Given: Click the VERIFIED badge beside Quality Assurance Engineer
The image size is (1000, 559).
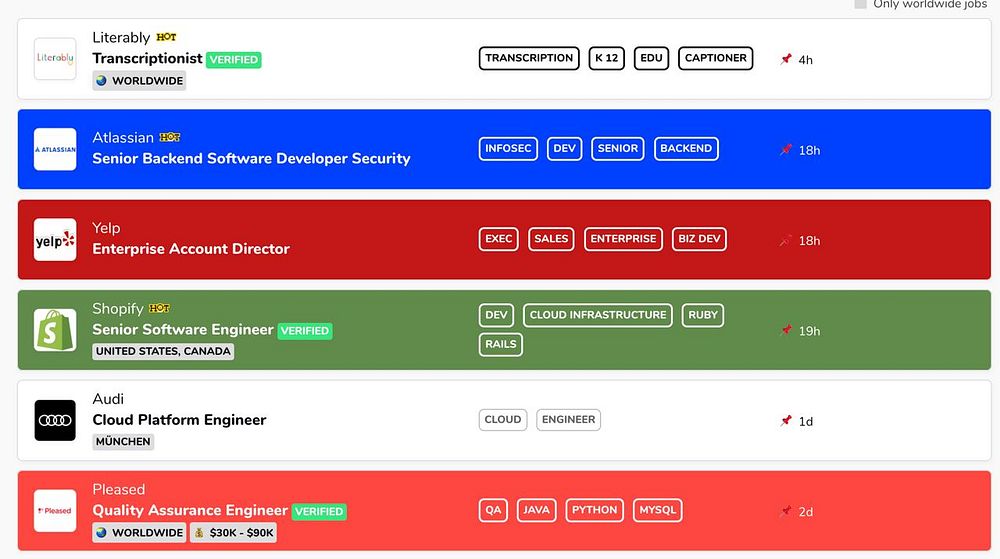Looking at the screenshot, I should 319,512.
